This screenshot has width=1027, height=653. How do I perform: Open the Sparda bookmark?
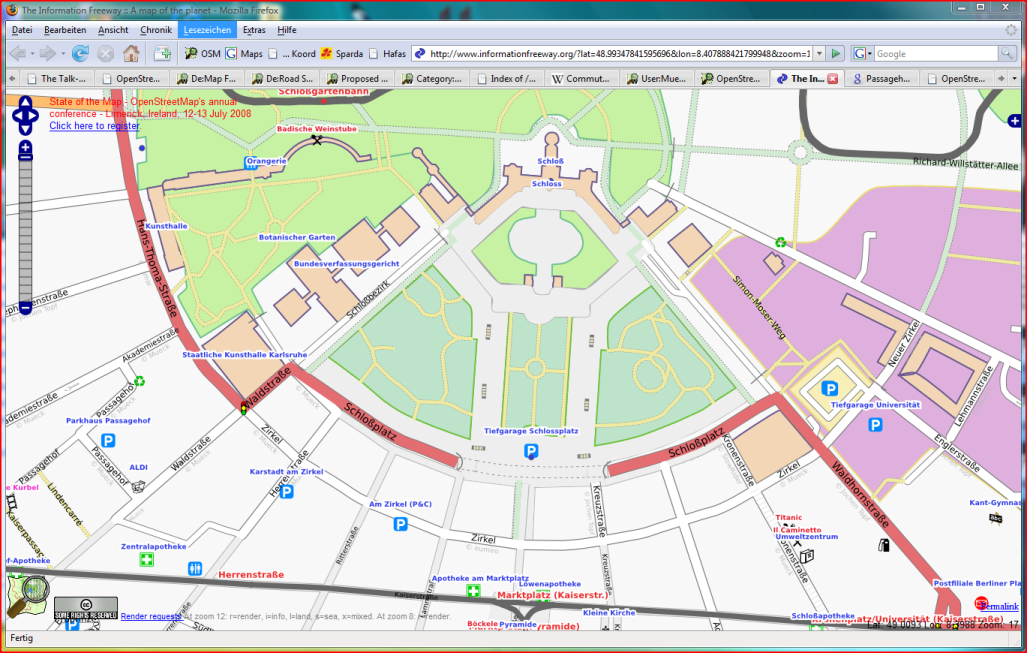(x=341, y=54)
